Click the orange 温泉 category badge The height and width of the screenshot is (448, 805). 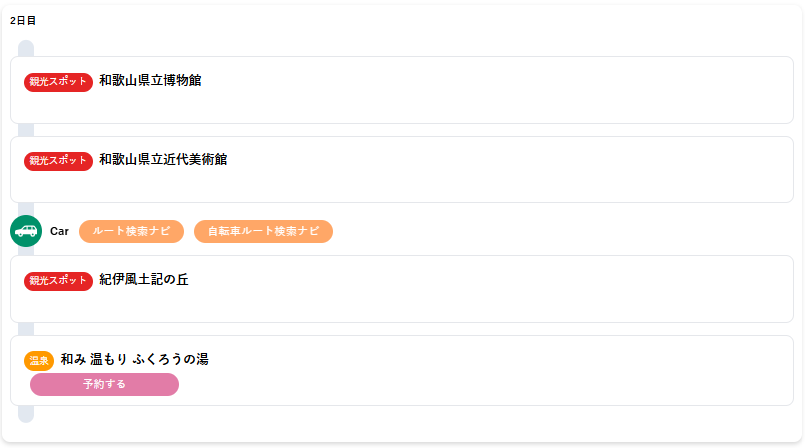(39, 361)
